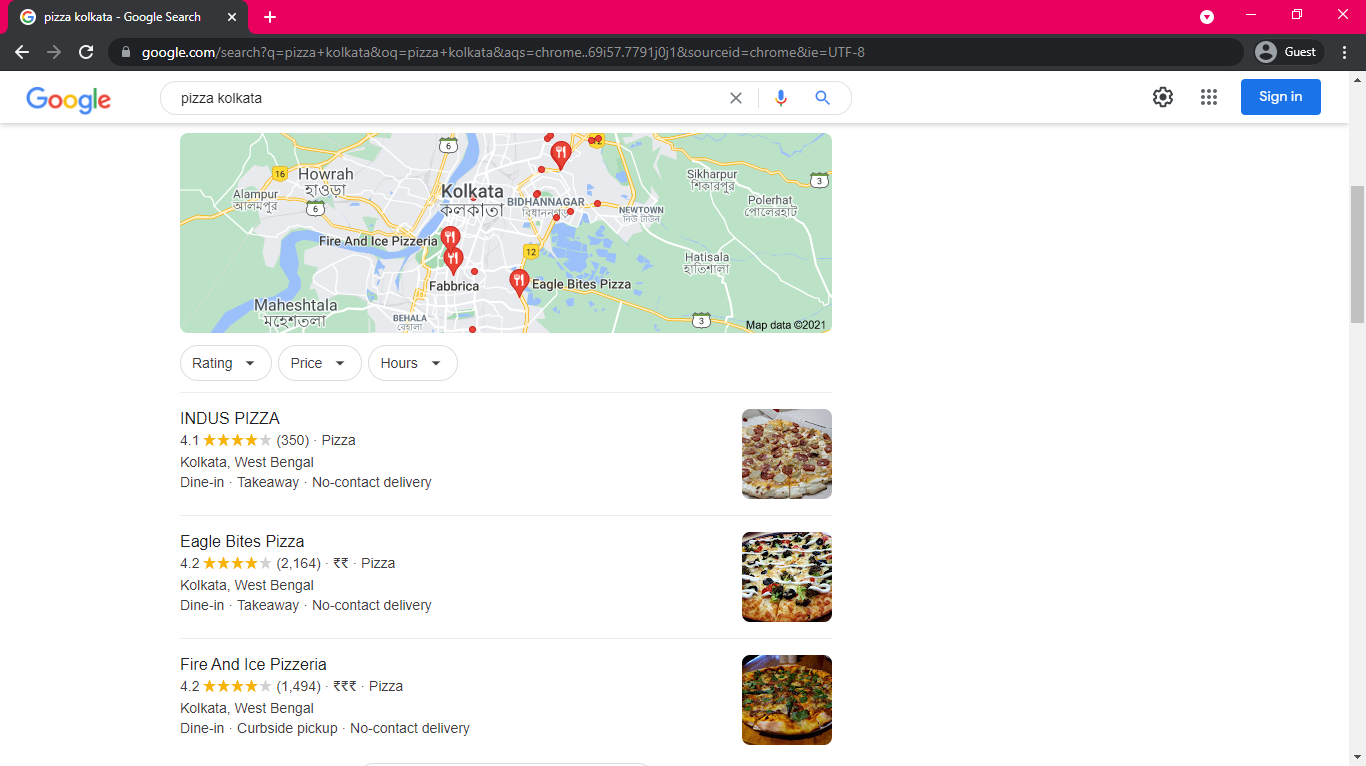Open the Fire And Ice Pizzeria pizza photo

[x=786, y=700]
